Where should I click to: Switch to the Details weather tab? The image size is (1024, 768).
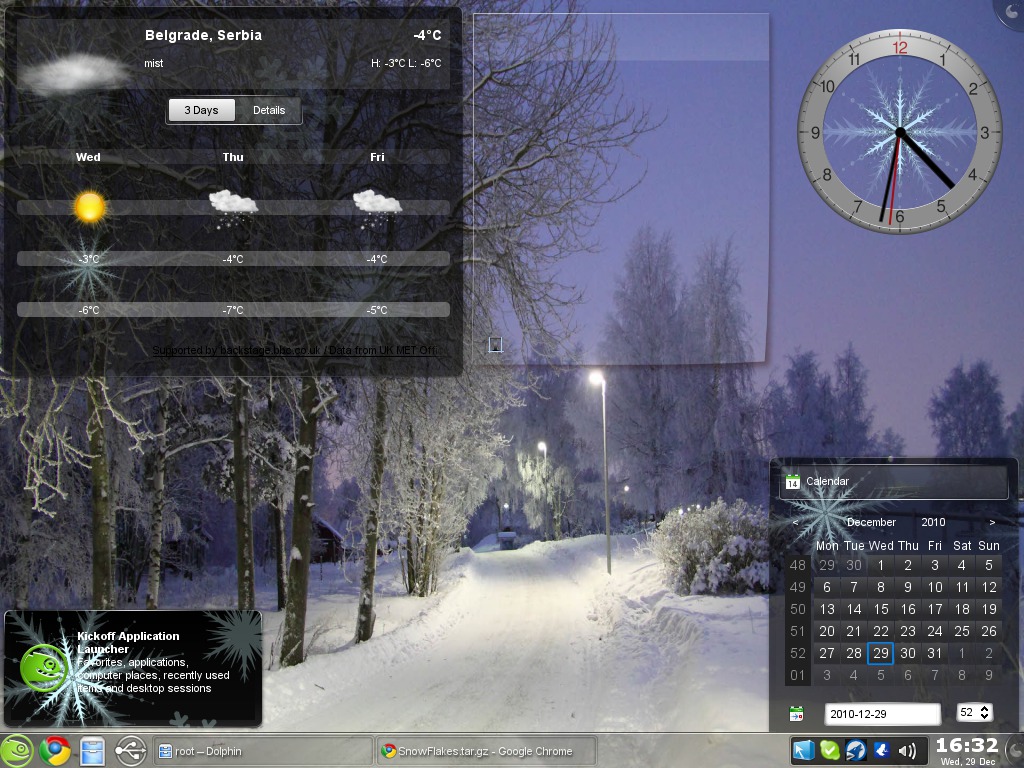pyautogui.click(x=269, y=110)
